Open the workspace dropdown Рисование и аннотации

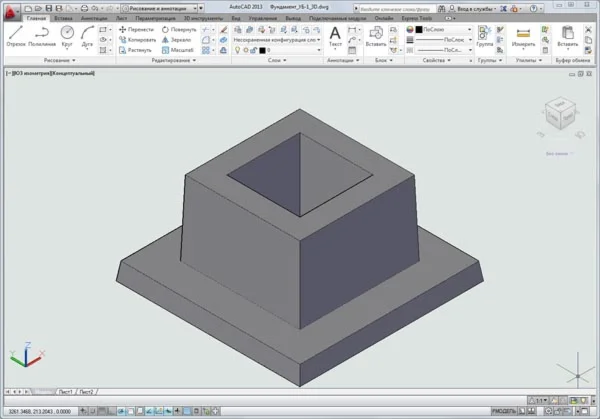158,7
